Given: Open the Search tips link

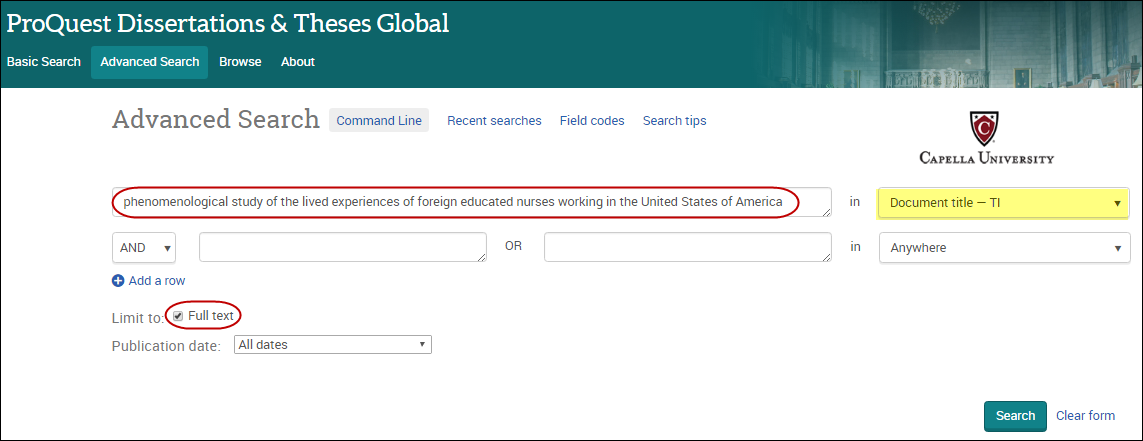Looking at the screenshot, I should (674, 120).
